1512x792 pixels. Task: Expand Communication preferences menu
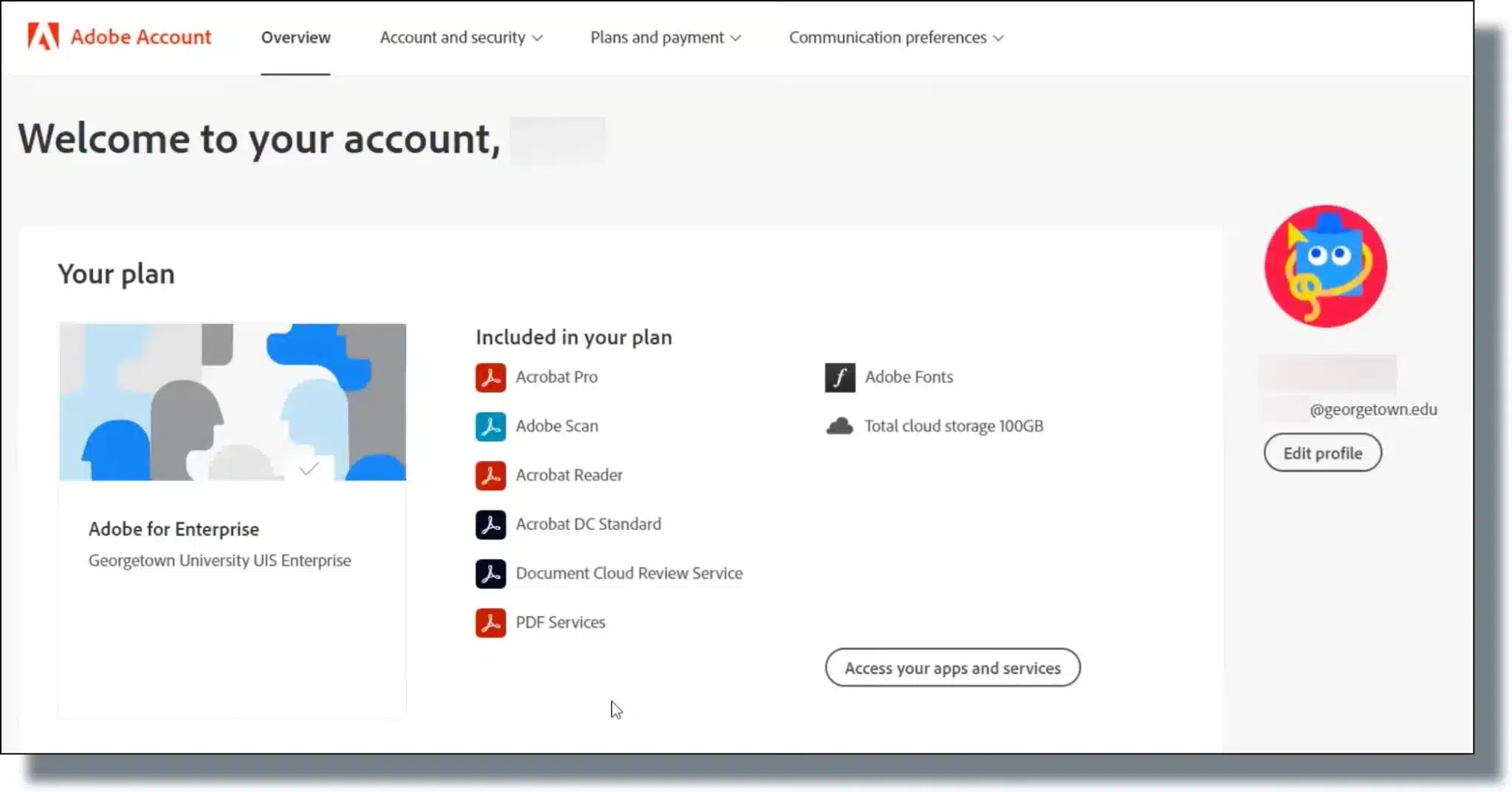pos(896,38)
